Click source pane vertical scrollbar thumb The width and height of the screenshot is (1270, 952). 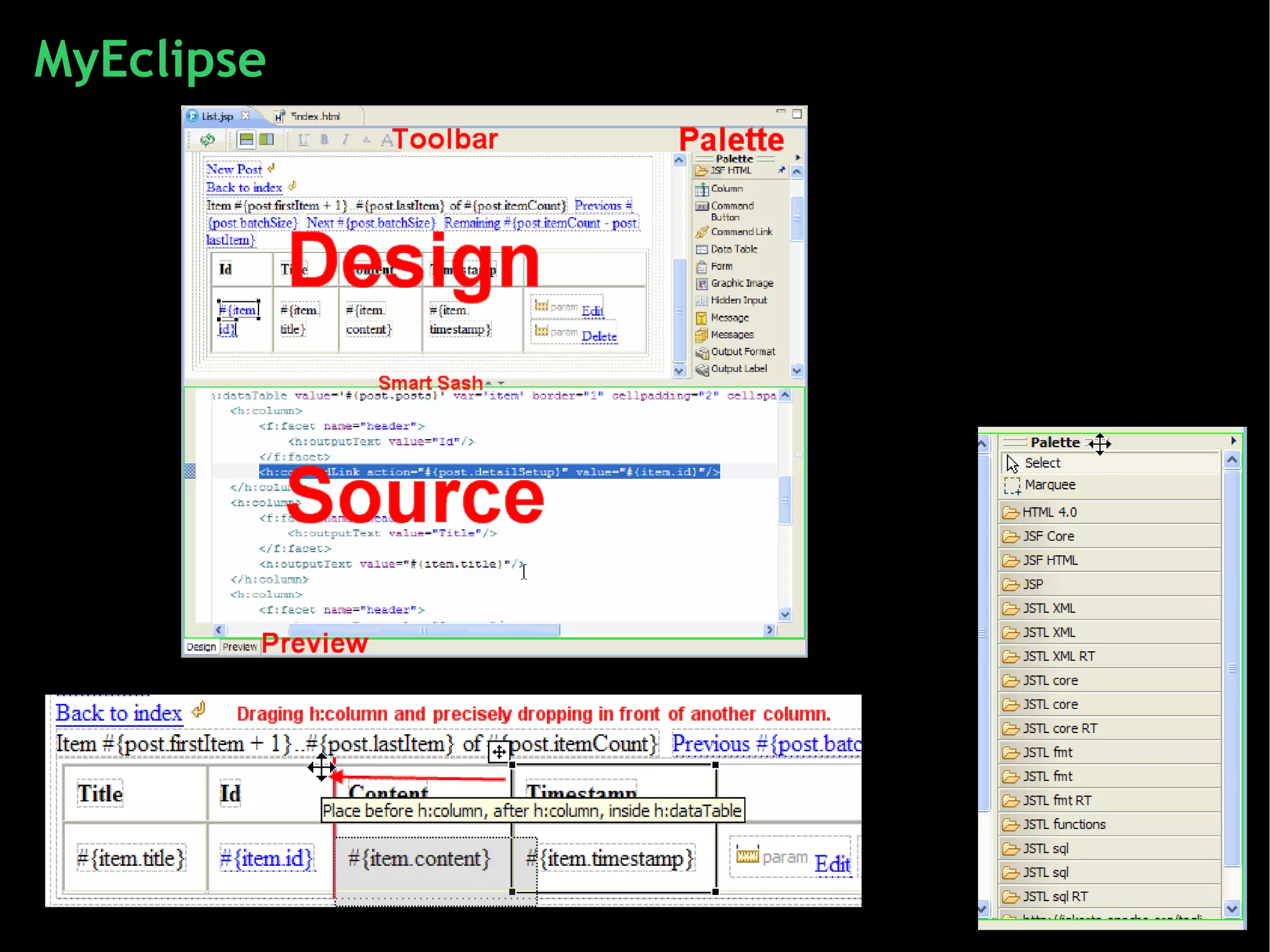pos(785,500)
